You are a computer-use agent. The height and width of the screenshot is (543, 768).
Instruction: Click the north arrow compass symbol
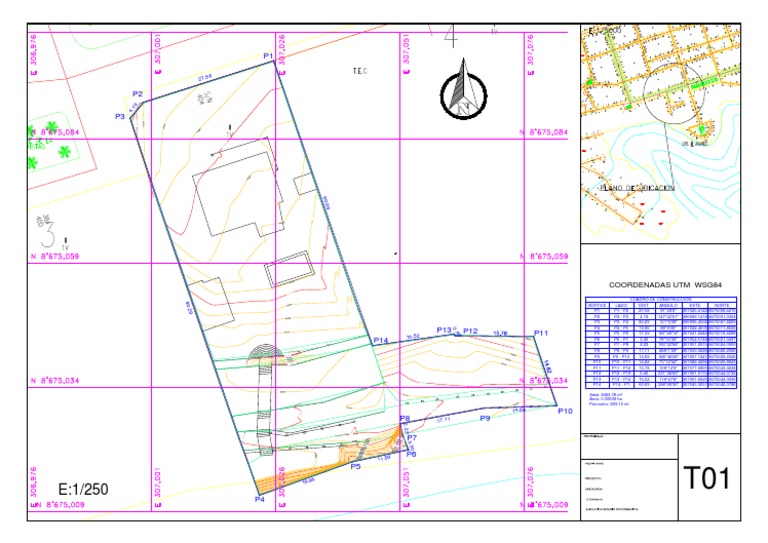463,89
